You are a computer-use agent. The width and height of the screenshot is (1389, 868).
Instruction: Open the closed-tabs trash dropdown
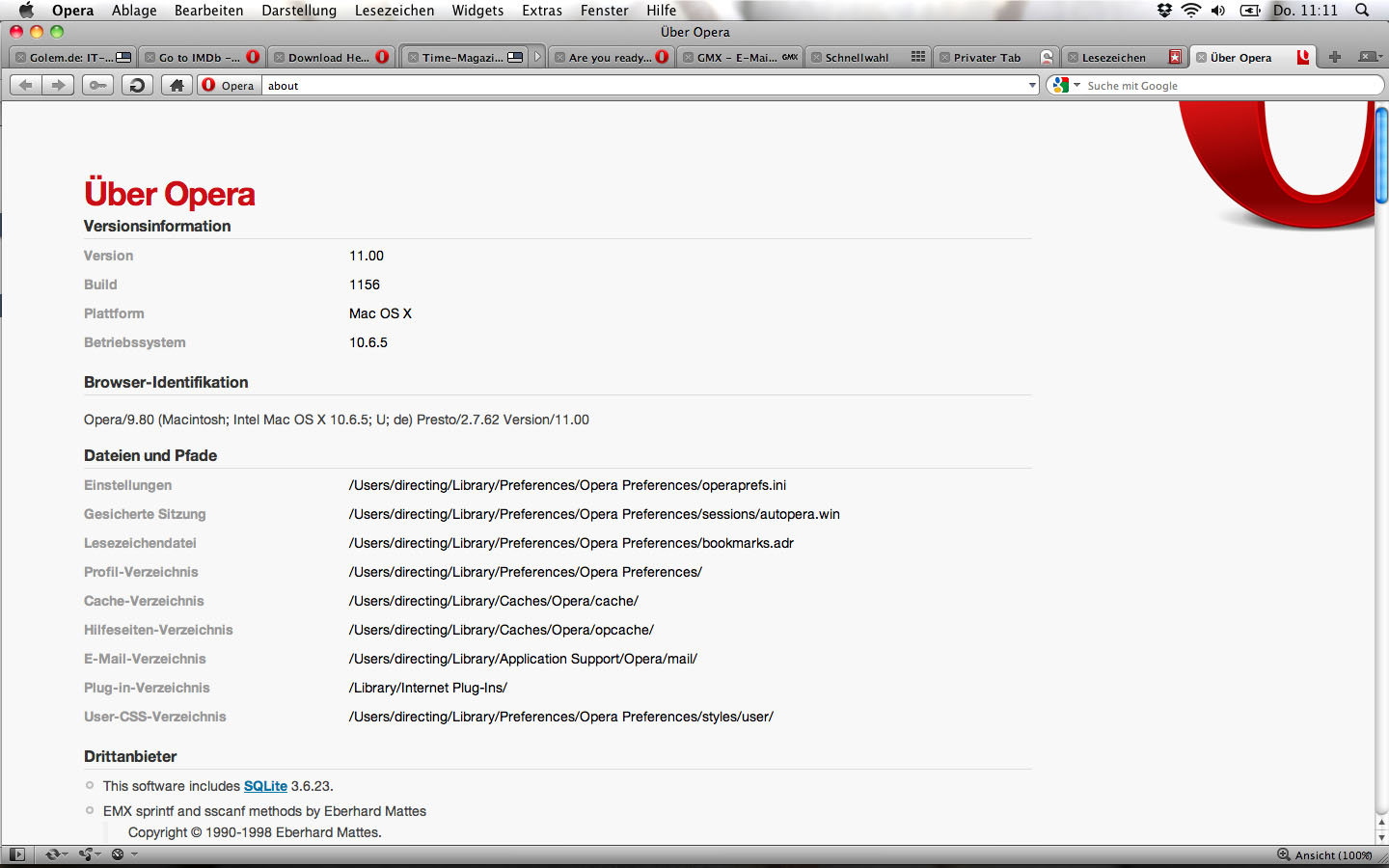1371,57
